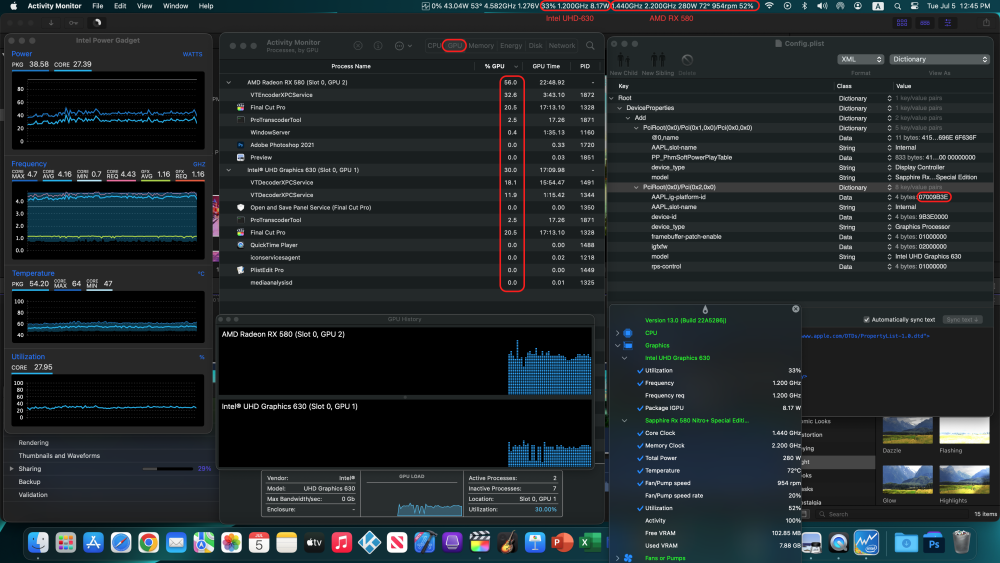1000x563 pixels.
Task: Click the Wi-Fi icon in menu bar
Action: pos(770,6)
